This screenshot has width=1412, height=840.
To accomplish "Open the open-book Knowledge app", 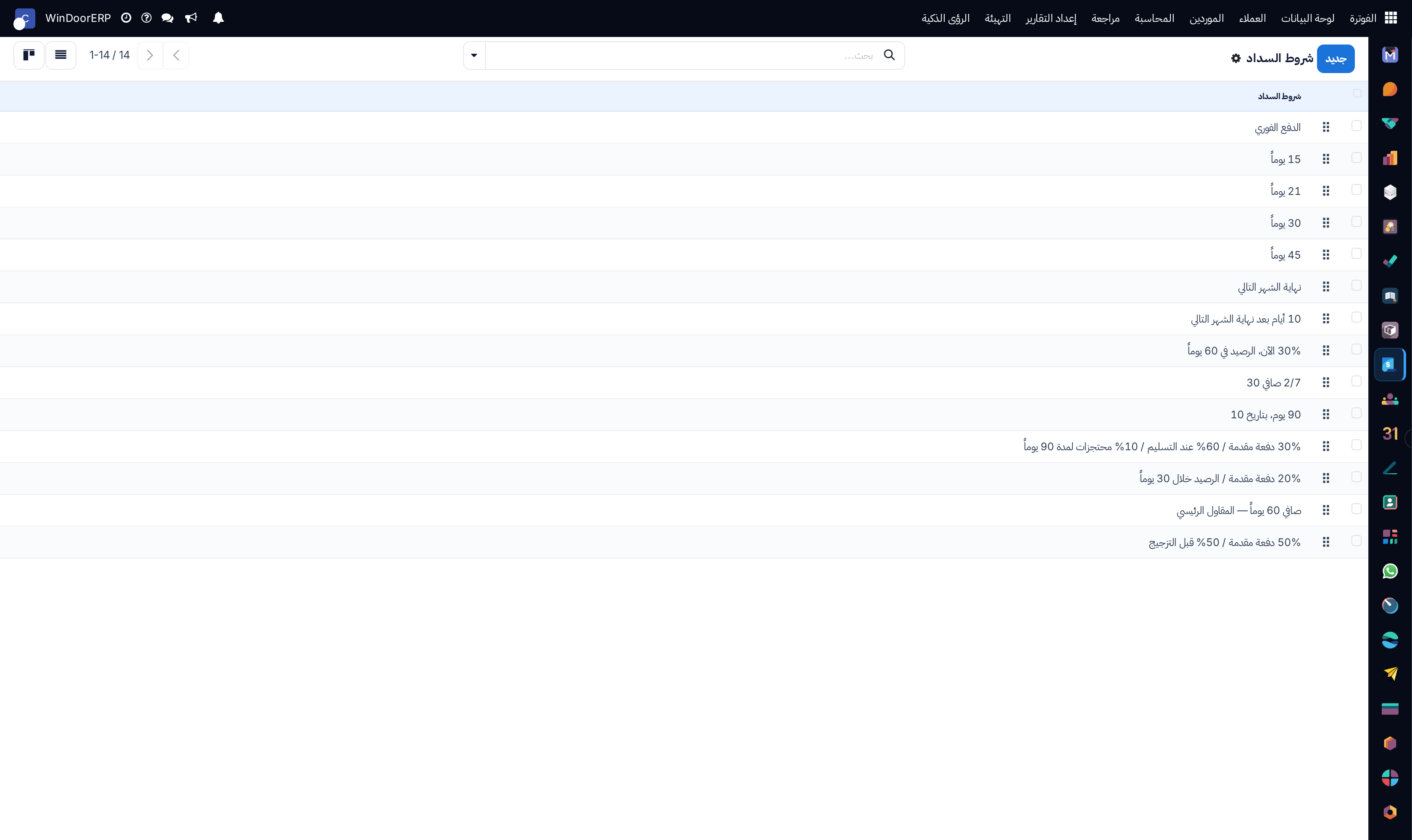I will [x=1390, y=296].
